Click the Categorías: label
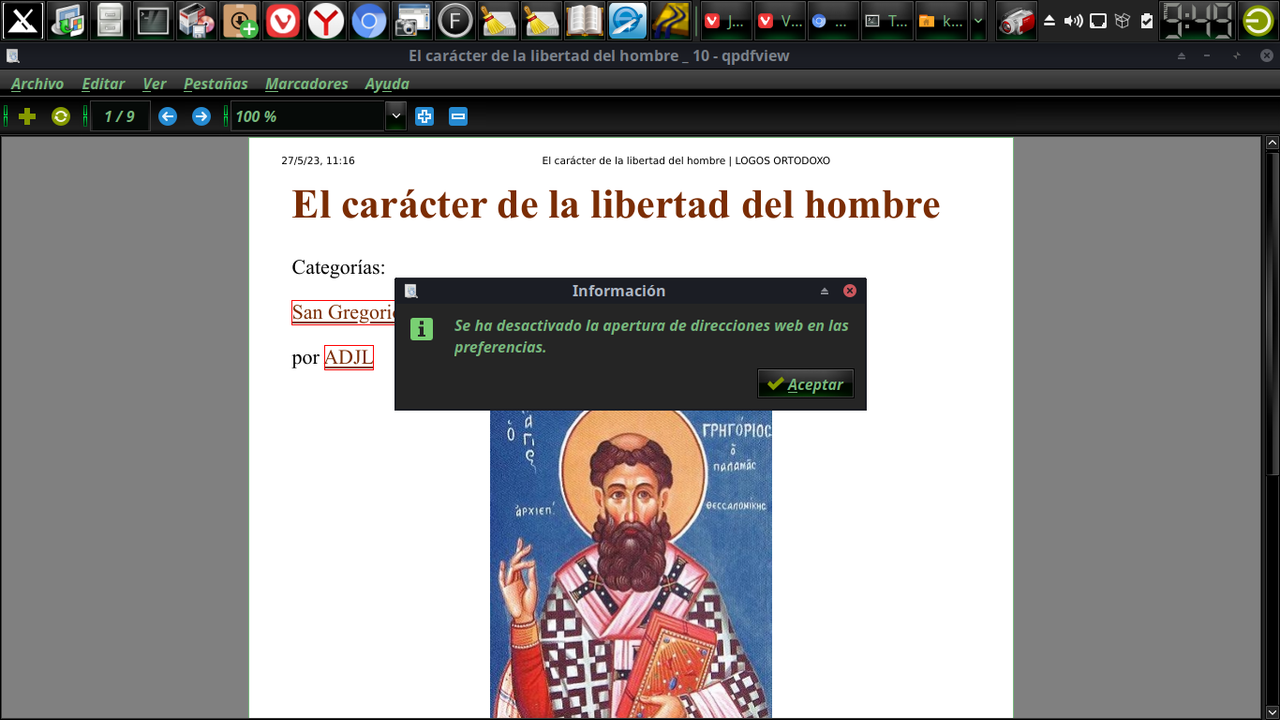This screenshot has height=720, width=1280. [338, 268]
